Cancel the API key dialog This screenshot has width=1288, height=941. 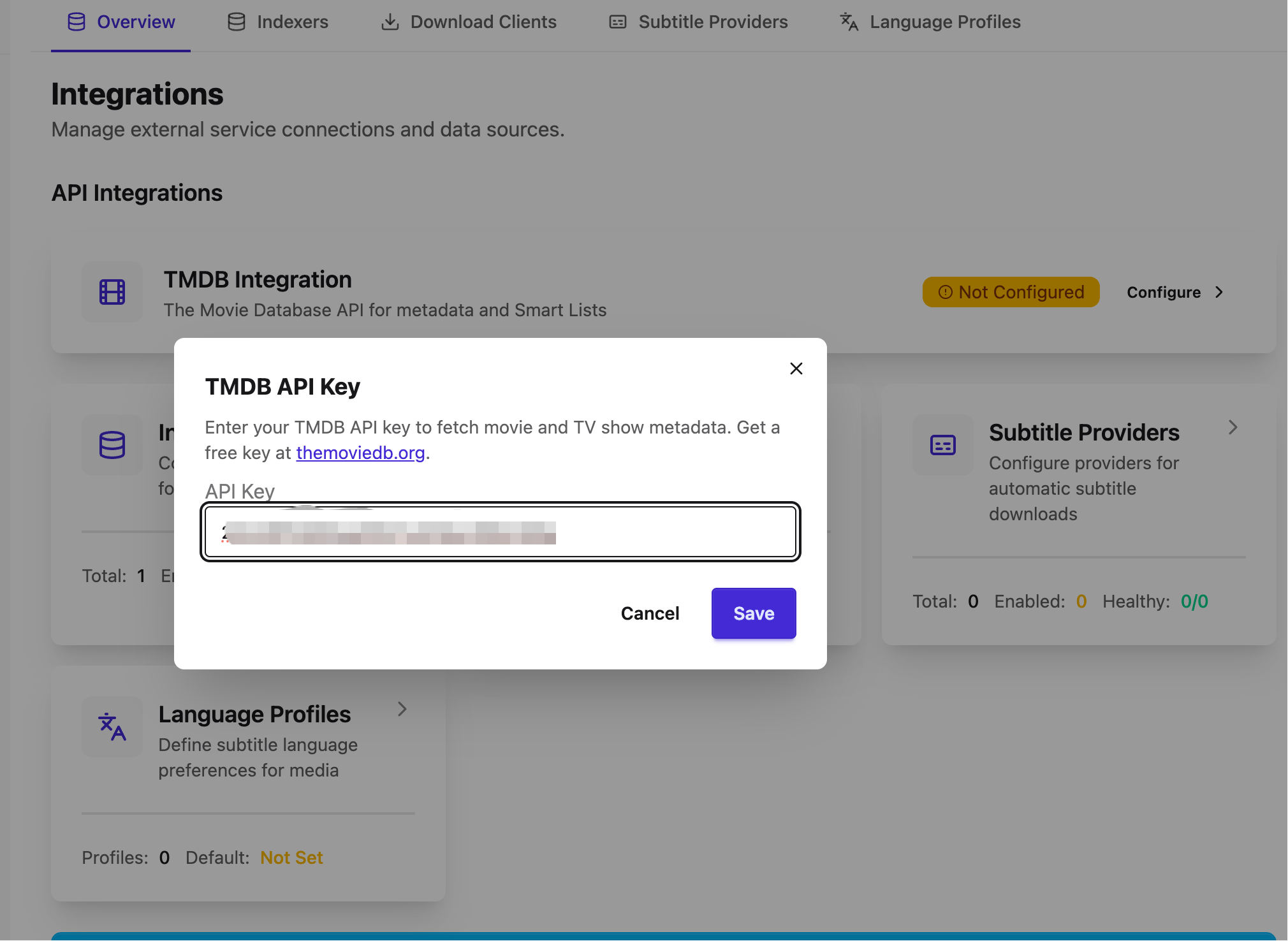[650, 613]
